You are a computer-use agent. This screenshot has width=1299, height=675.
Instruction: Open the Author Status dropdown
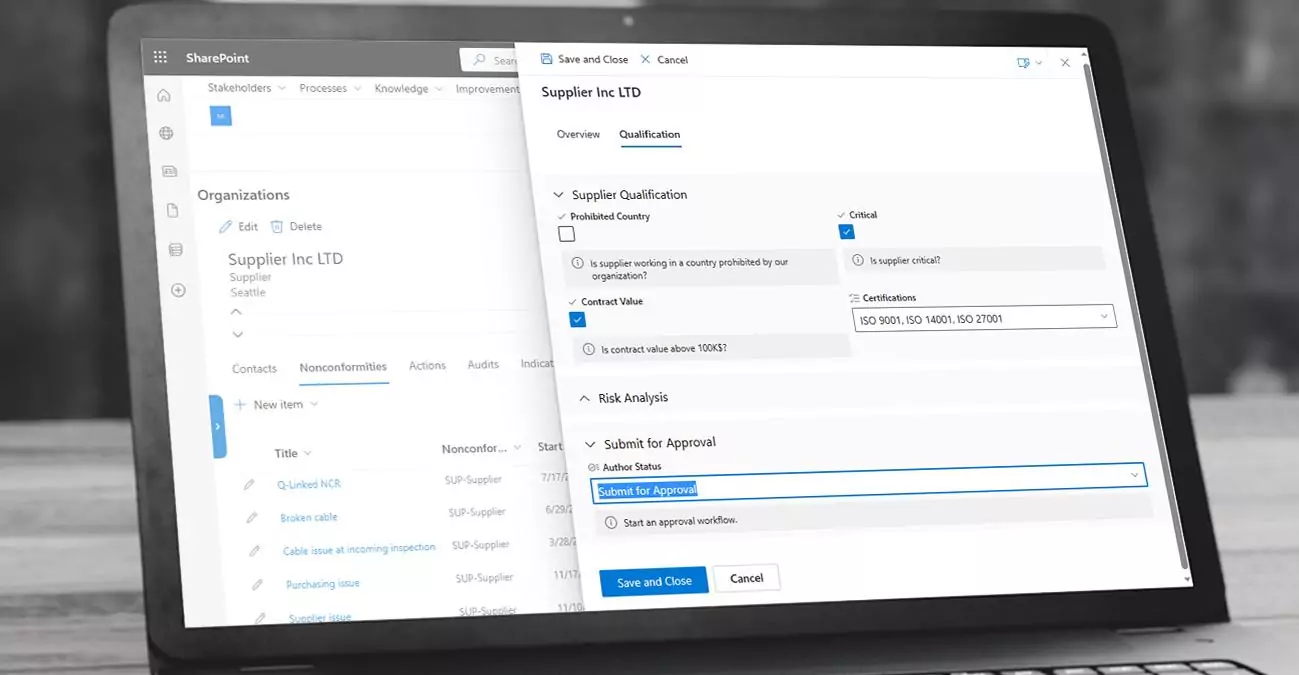pyautogui.click(x=868, y=482)
